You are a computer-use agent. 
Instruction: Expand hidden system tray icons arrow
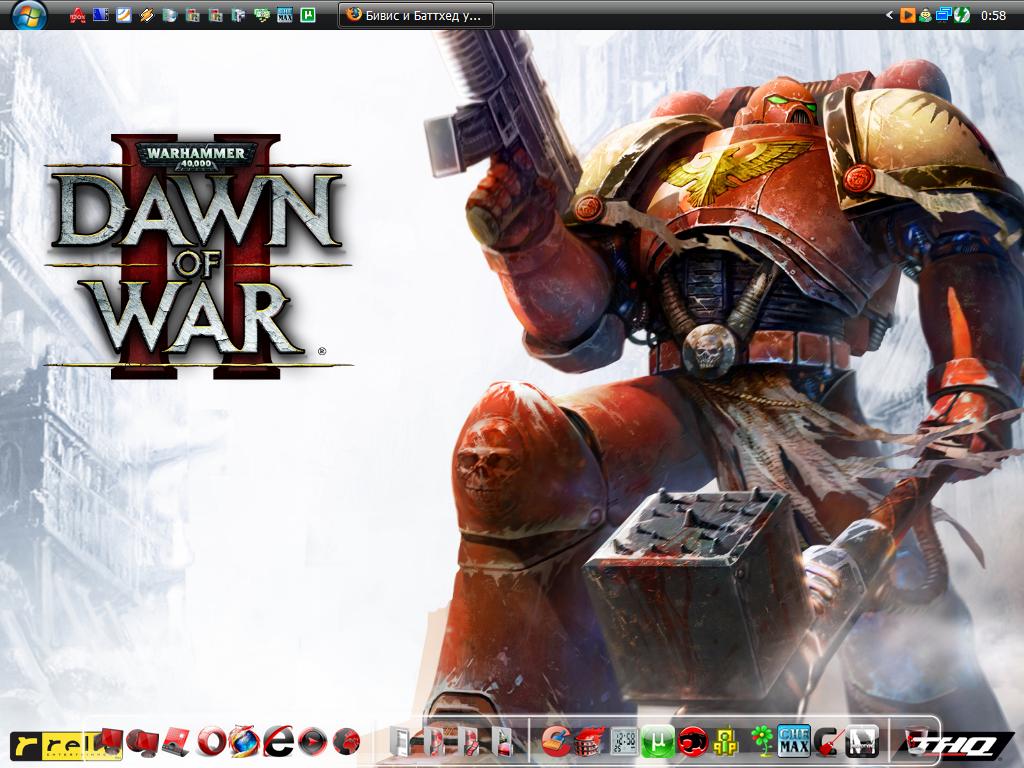point(889,15)
